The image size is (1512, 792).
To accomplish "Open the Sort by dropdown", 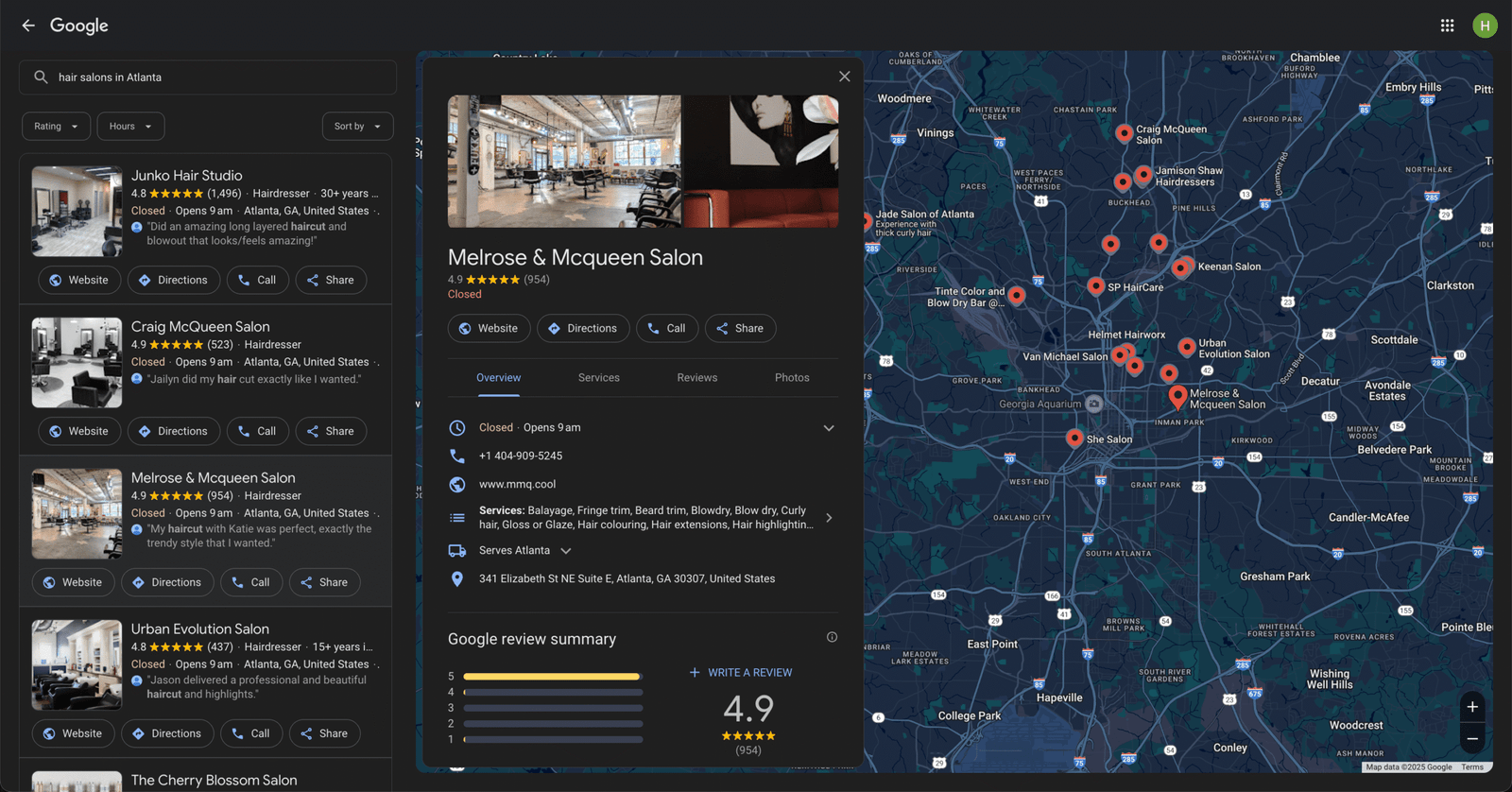I will pyautogui.click(x=357, y=127).
